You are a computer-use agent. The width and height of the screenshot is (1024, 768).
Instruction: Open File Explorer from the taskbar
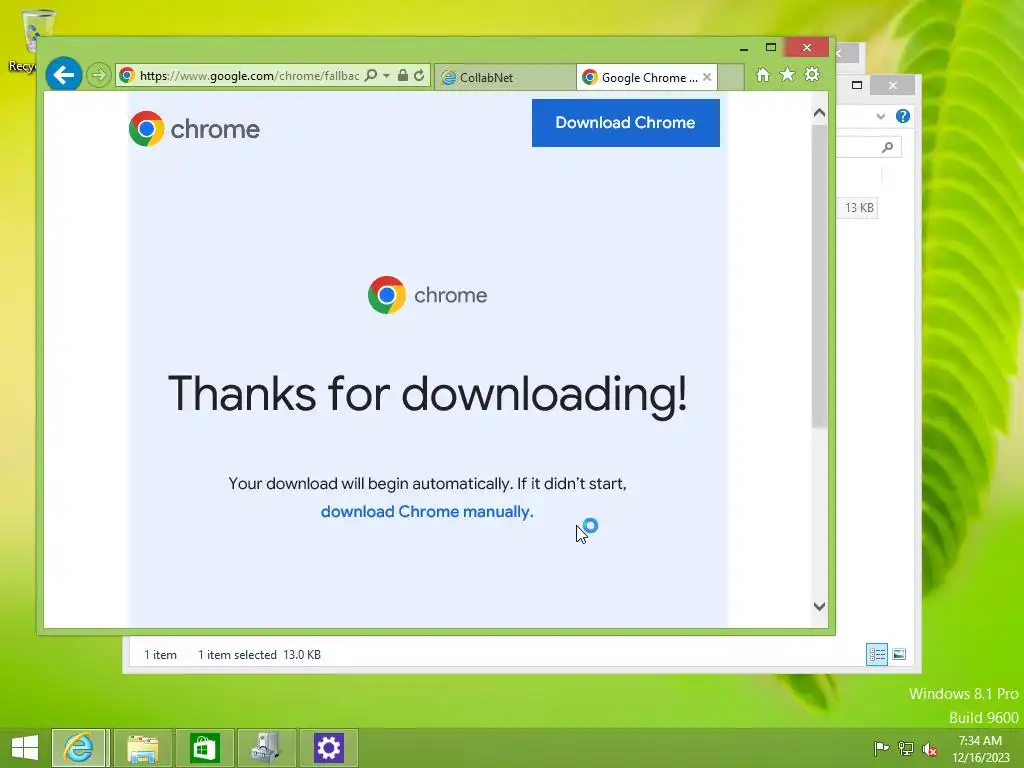click(x=142, y=748)
